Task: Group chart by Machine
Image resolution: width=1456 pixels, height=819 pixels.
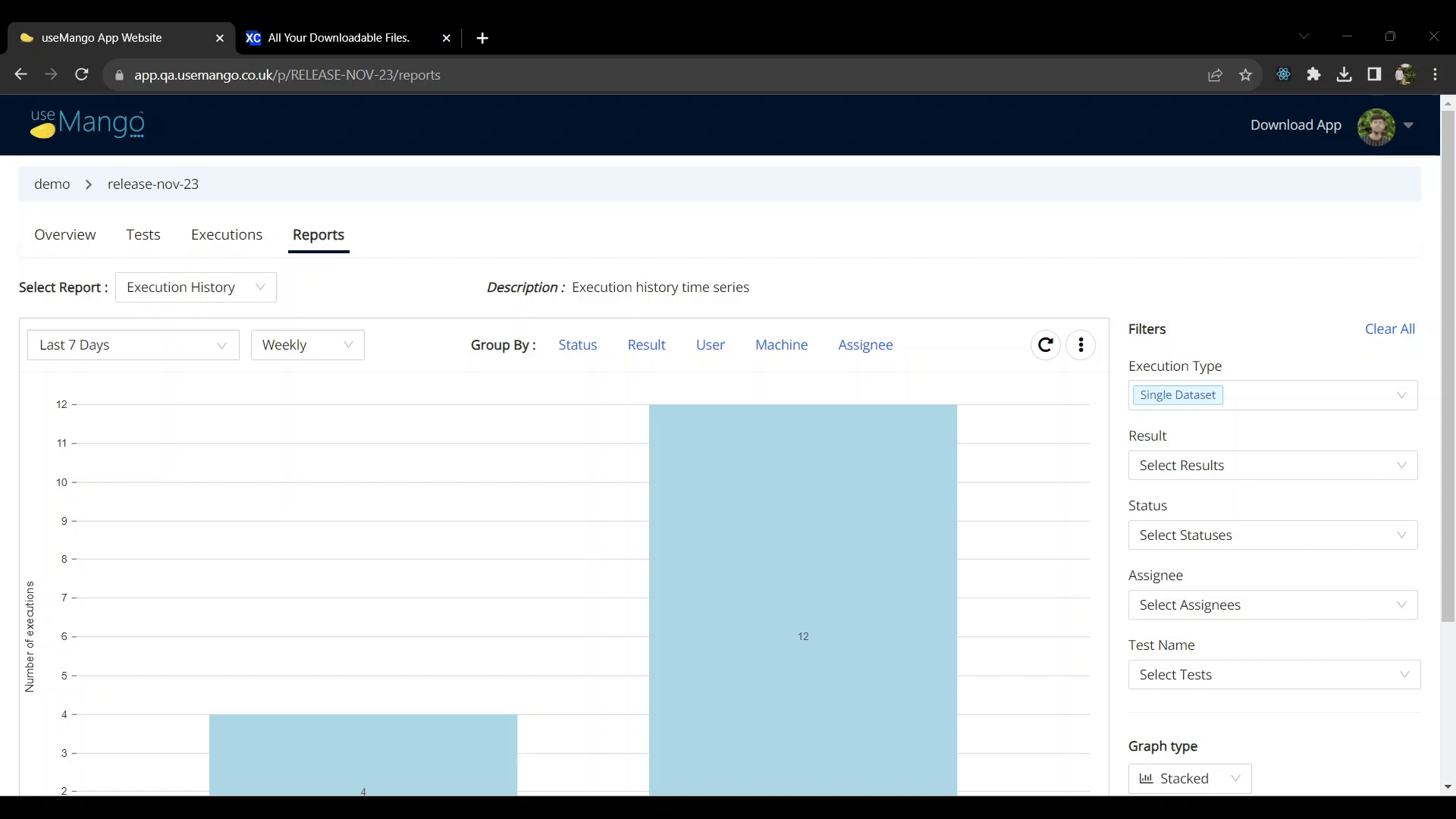Action: coord(782,345)
